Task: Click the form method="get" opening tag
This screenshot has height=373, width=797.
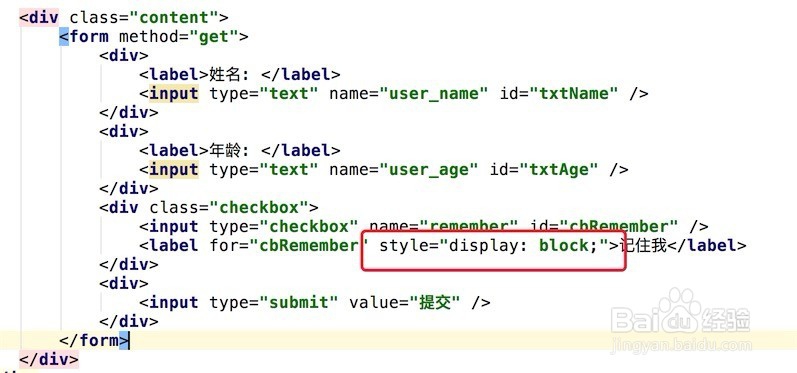Action: click(x=154, y=37)
